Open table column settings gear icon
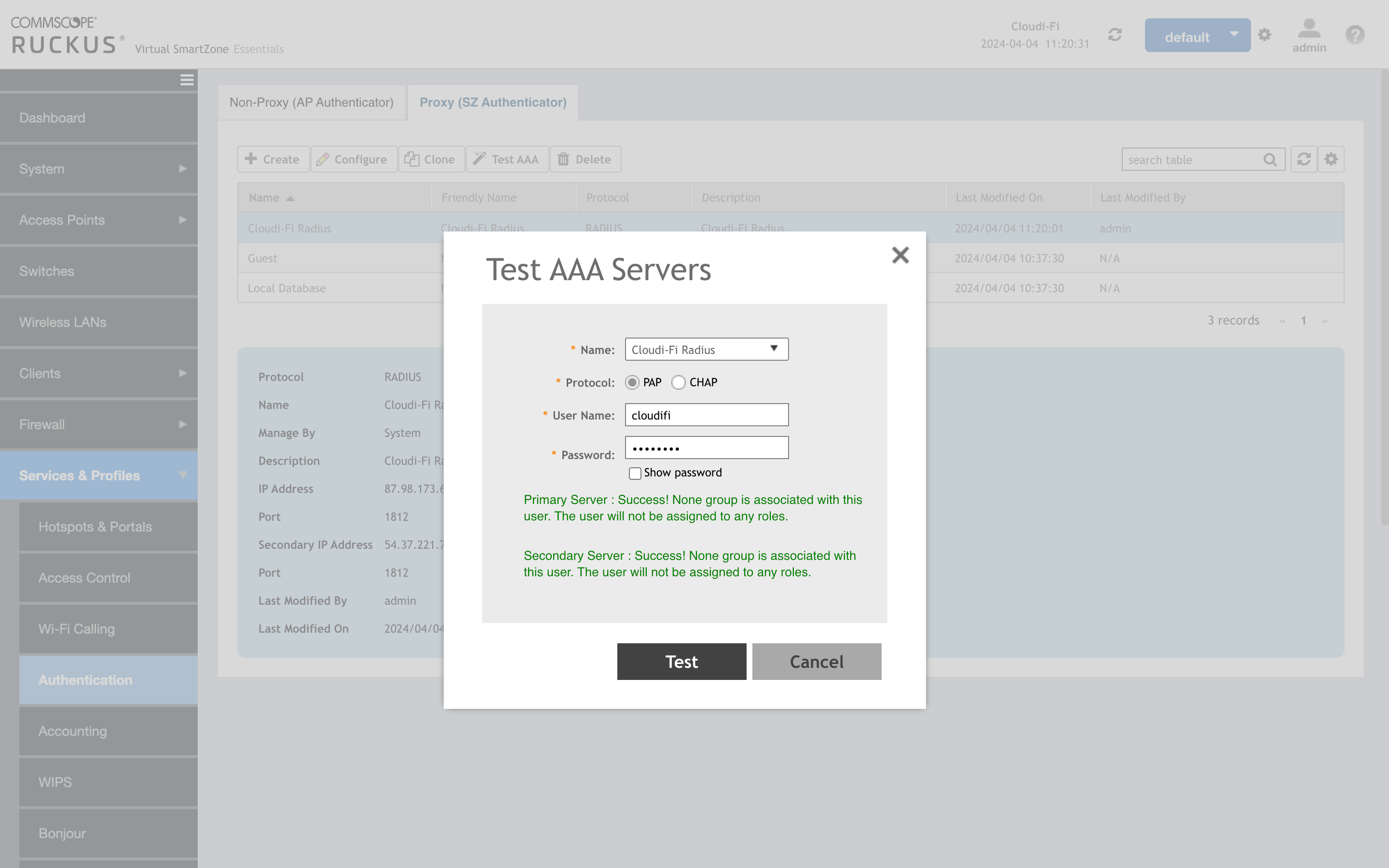This screenshot has width=1389, height=868. pyautogui.click(x=1331, y=159)
